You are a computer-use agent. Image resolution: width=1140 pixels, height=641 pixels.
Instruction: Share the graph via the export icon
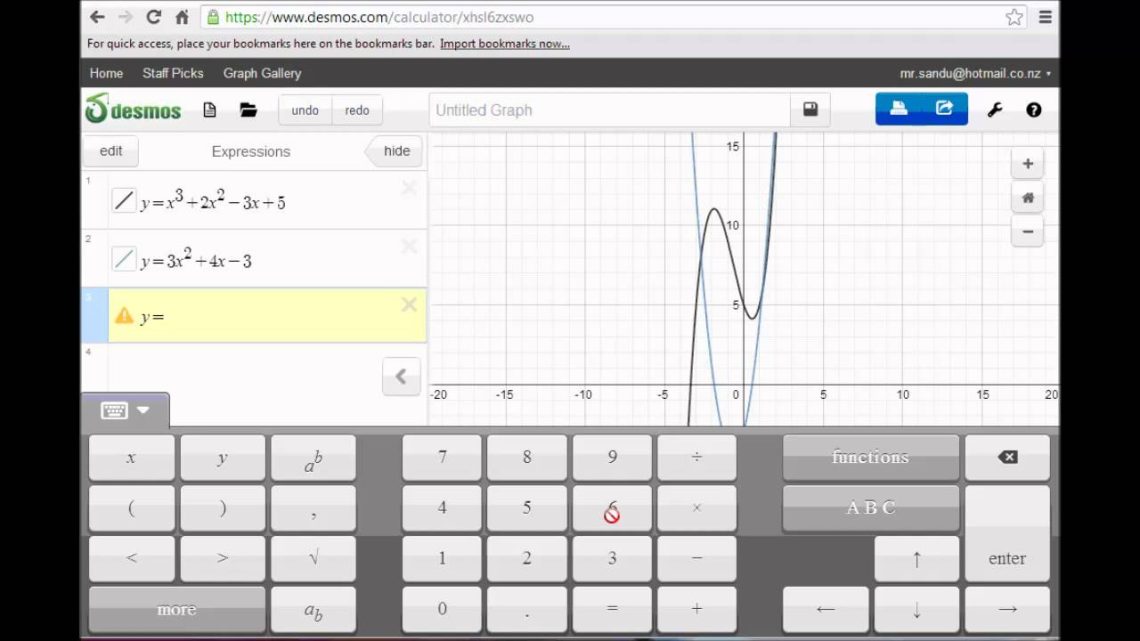(945, 109)
